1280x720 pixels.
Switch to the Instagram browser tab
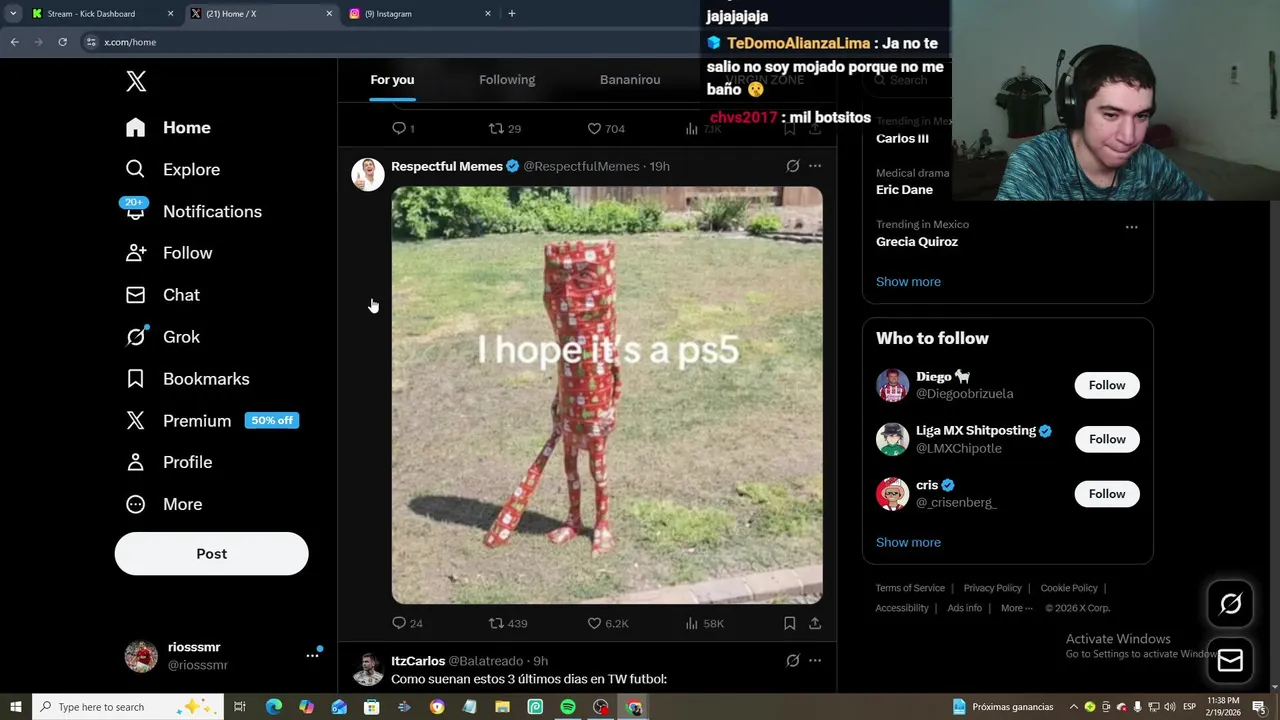coord(421,14)
